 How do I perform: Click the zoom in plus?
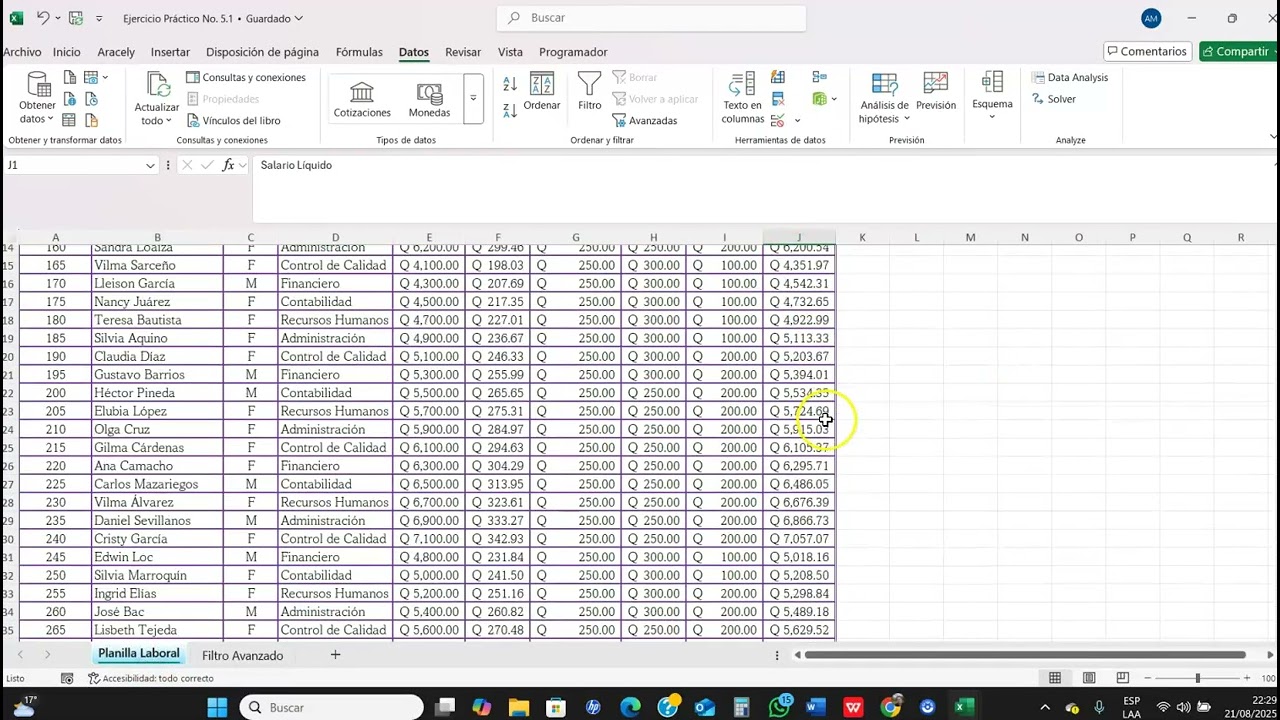[1246, 678]
